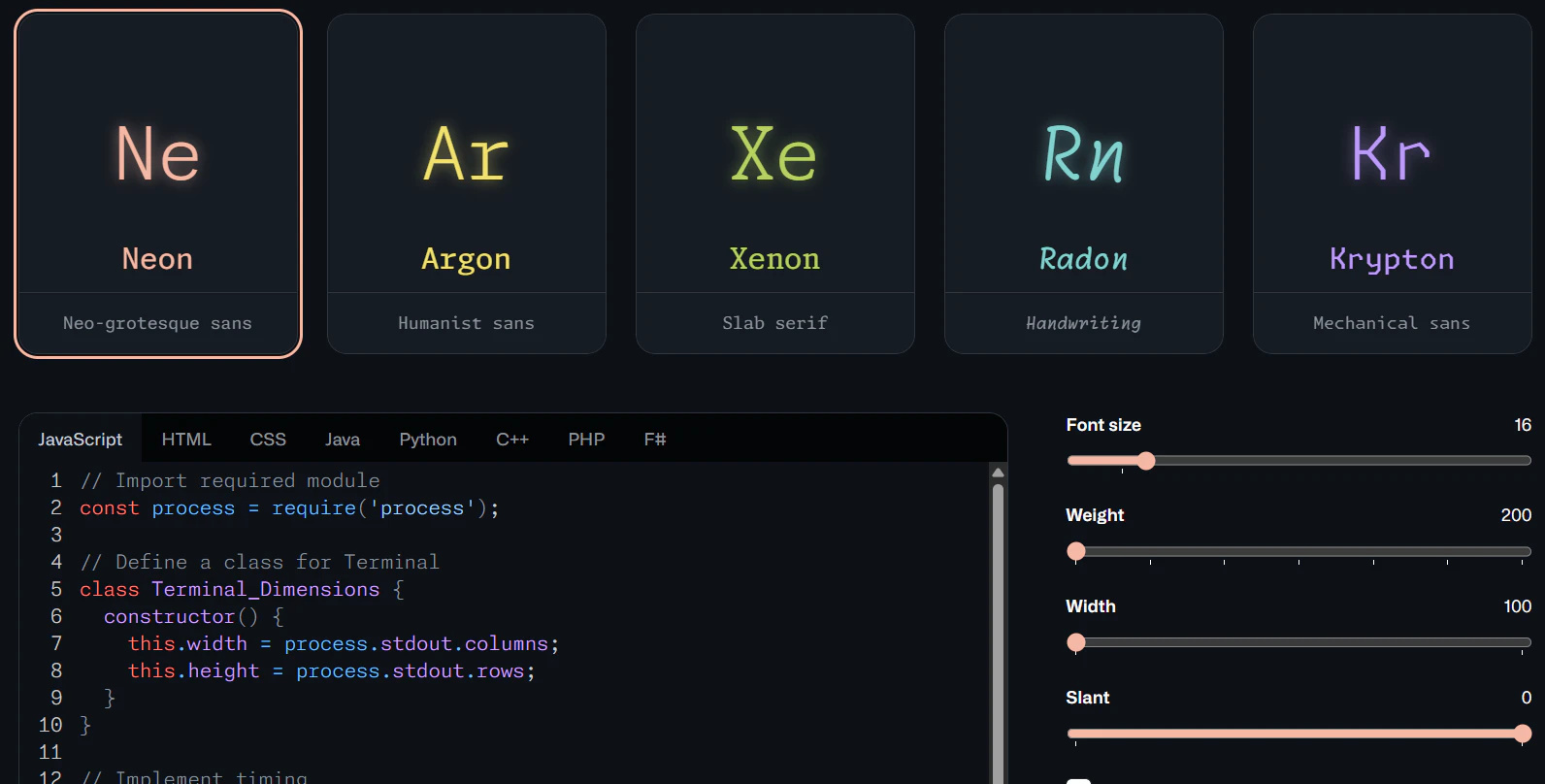Pick the Radon handwriting card
Screen dimensions: 1545x784
pos(1084,184)
